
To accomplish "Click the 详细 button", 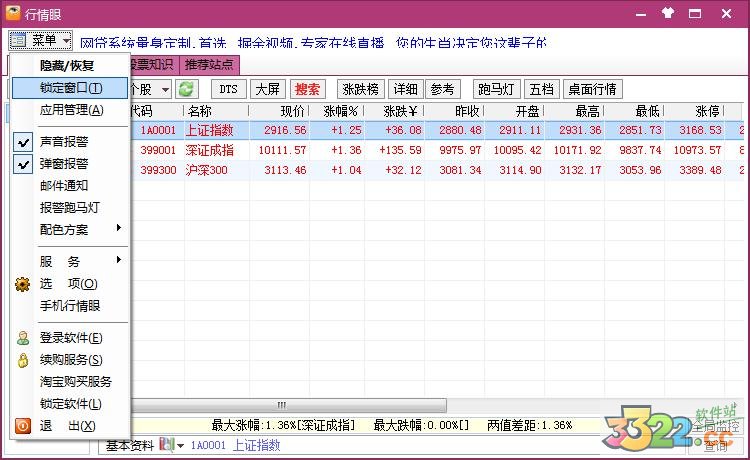I will (x=406, y=89).
